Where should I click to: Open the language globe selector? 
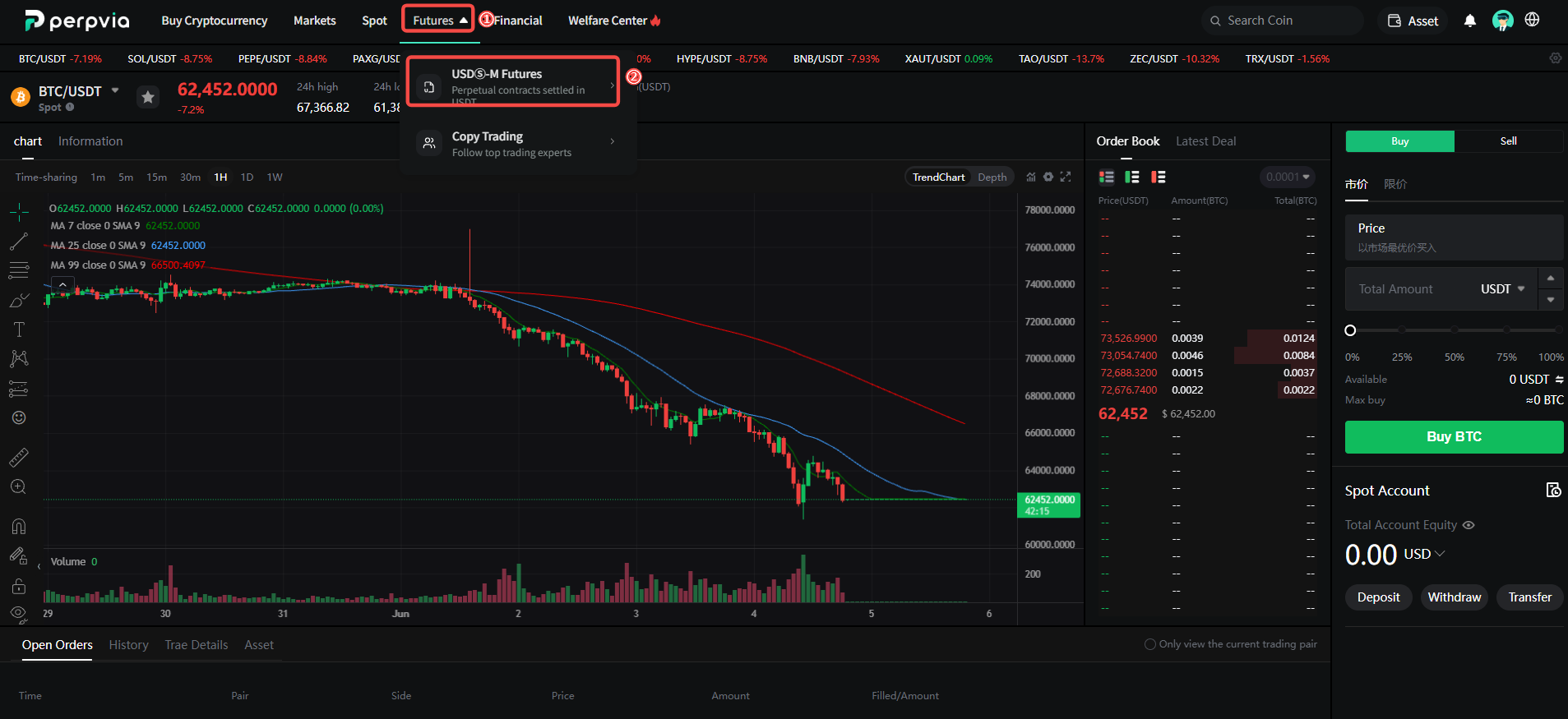pyautogui.click(x=1532, y=20)
